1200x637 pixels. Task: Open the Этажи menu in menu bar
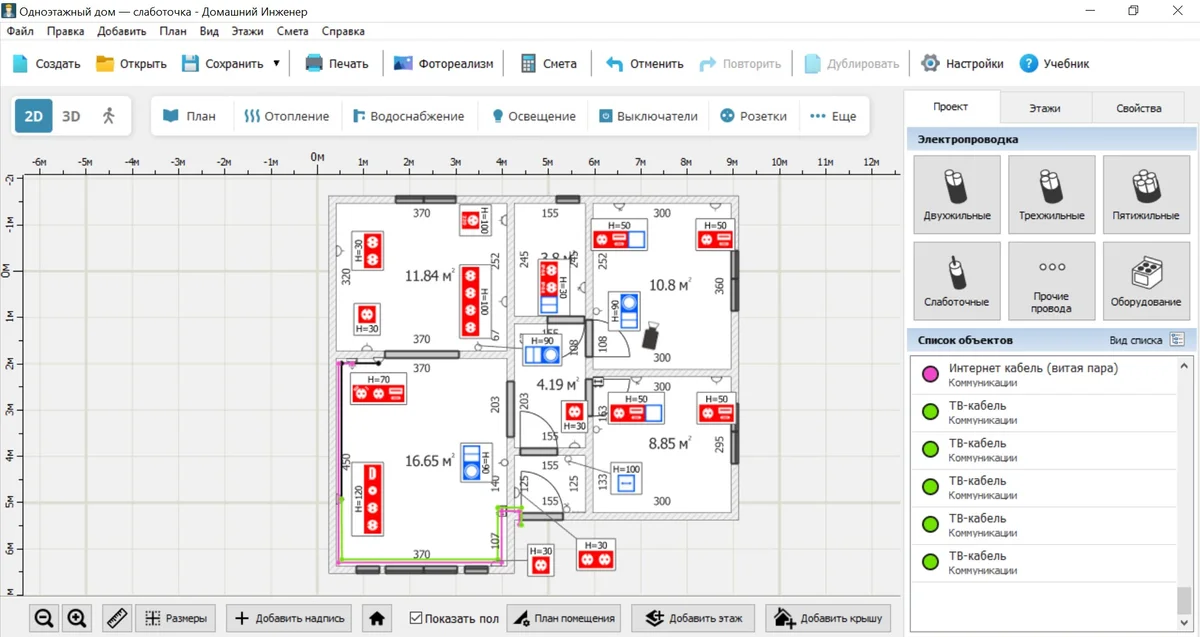tap(247, 31)
